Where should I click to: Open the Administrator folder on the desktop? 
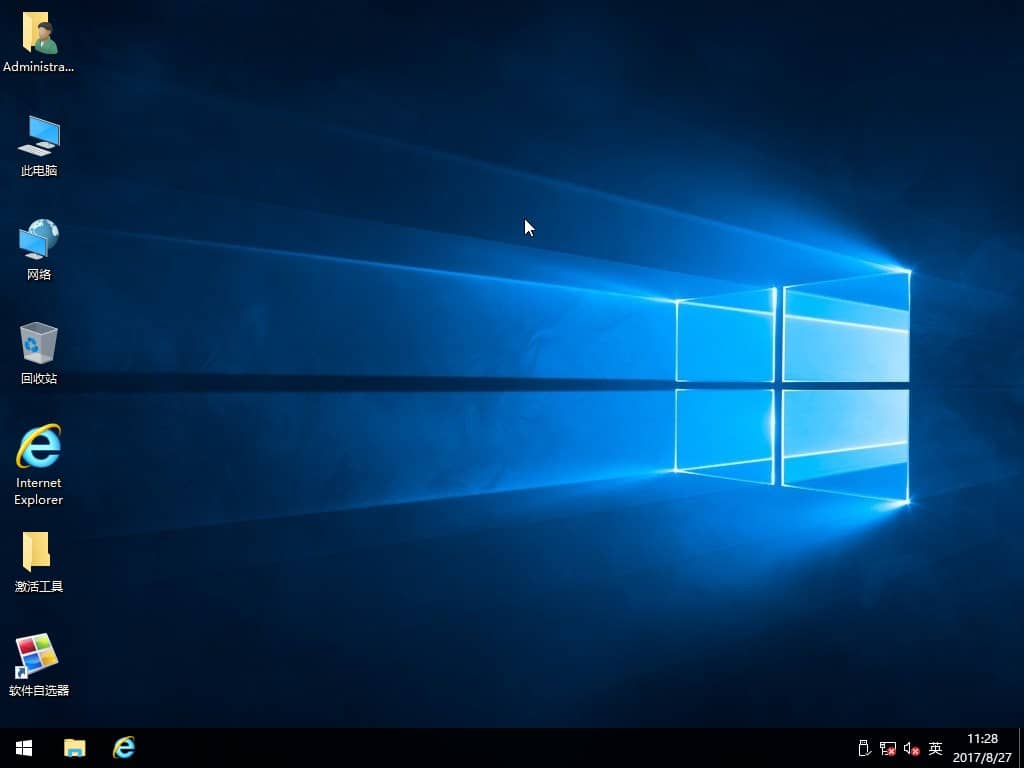point(38,35)
